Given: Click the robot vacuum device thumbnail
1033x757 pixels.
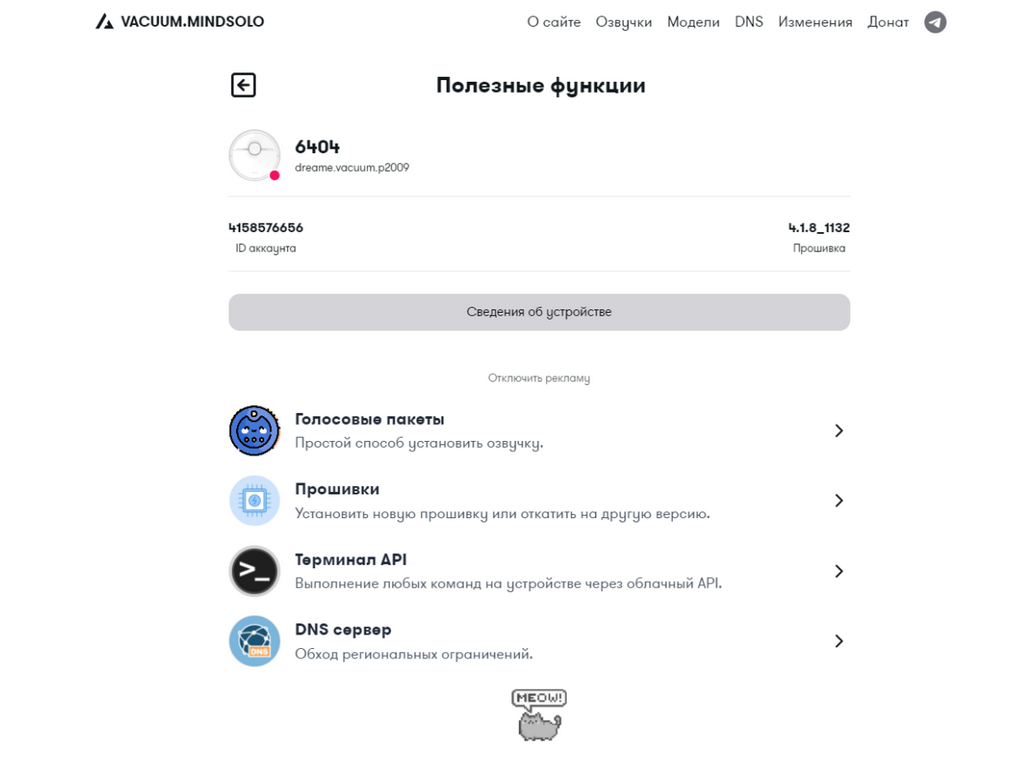Looking at the screenshot, I should pos(254,155).
